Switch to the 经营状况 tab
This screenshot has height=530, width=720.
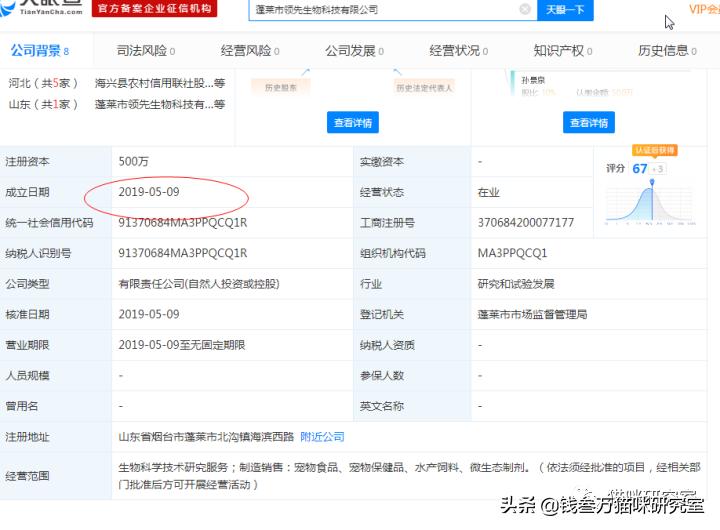(x=458, y=51)
